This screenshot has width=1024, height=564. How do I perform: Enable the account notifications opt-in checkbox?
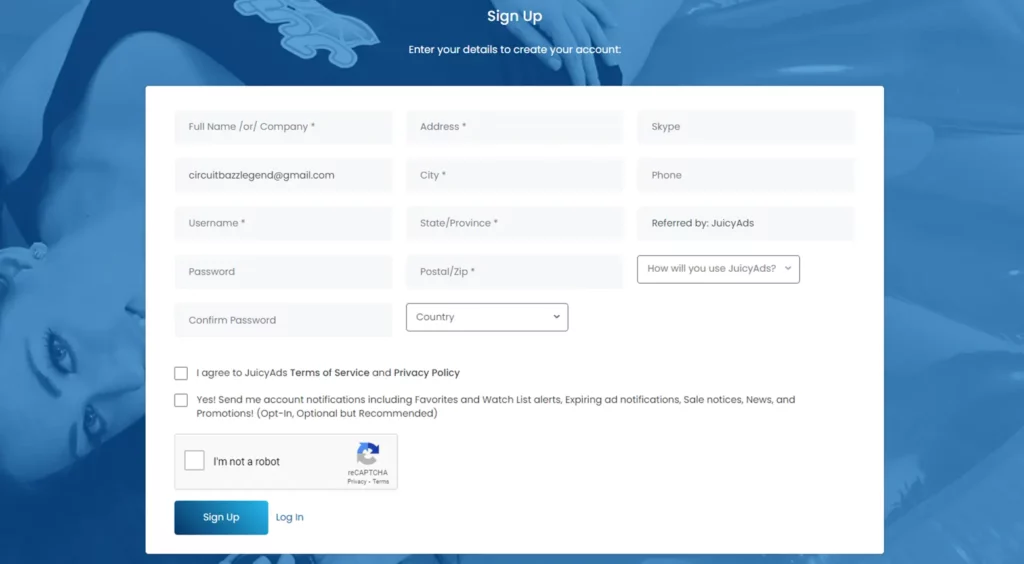(181, 400)
